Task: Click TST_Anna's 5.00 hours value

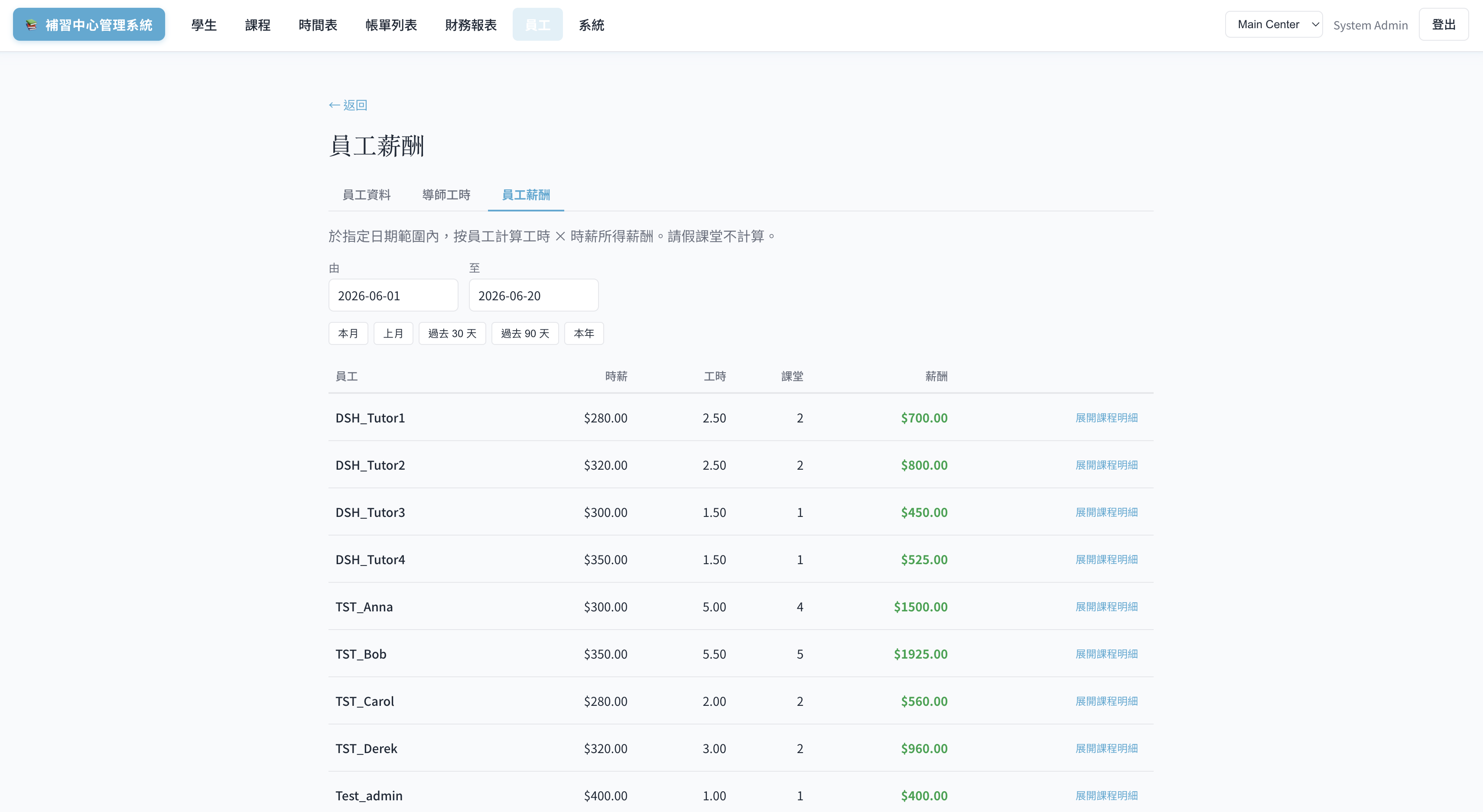Action: pyautogui.click(x=714, y=607)
